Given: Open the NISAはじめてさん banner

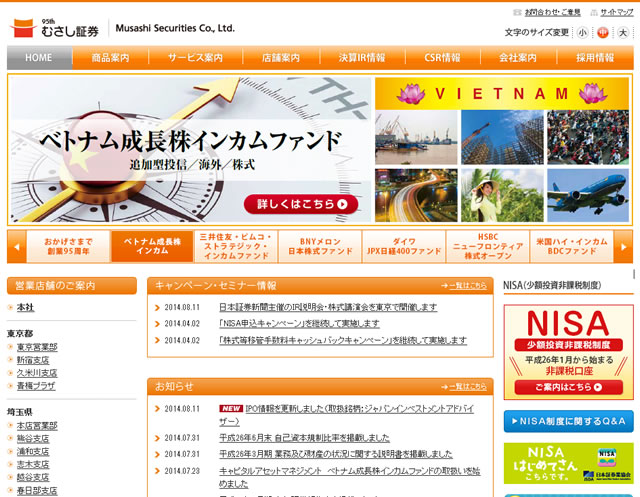Looking at the screenshot, I should point(569,463).
